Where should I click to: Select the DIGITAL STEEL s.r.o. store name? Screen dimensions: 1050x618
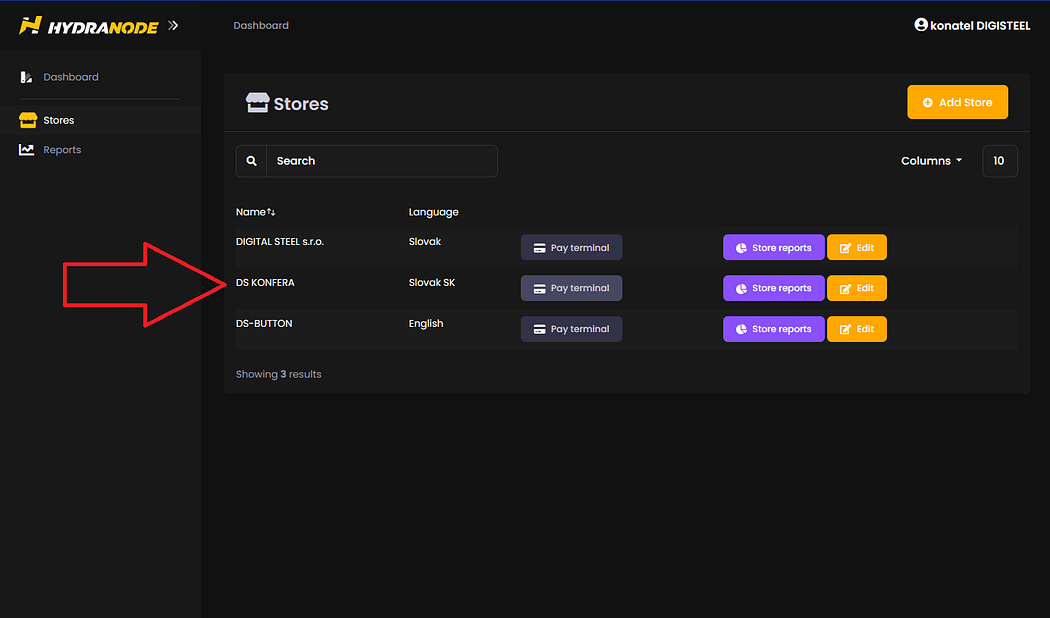tap(280, 242)
